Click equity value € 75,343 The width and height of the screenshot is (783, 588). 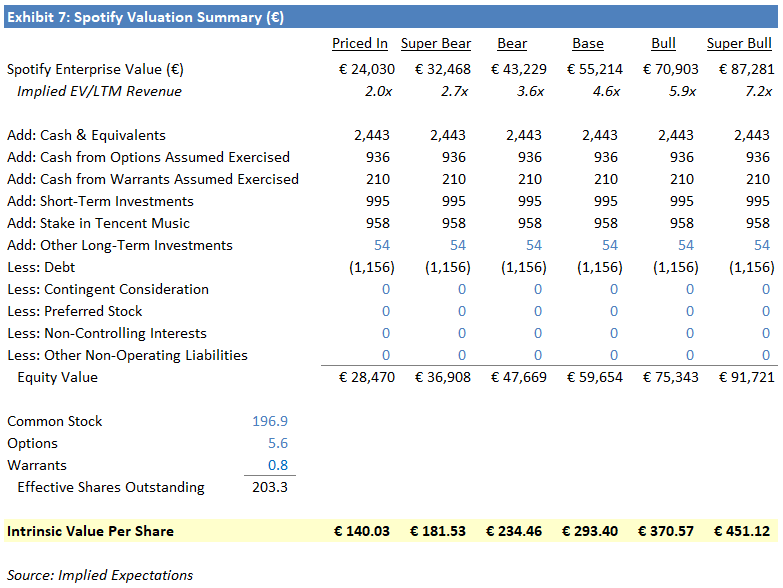point(670,377)
